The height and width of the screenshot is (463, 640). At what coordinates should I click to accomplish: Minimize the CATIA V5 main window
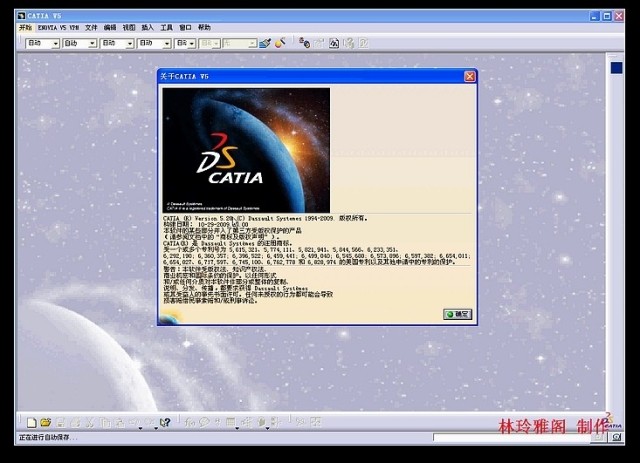coord(595,16)
